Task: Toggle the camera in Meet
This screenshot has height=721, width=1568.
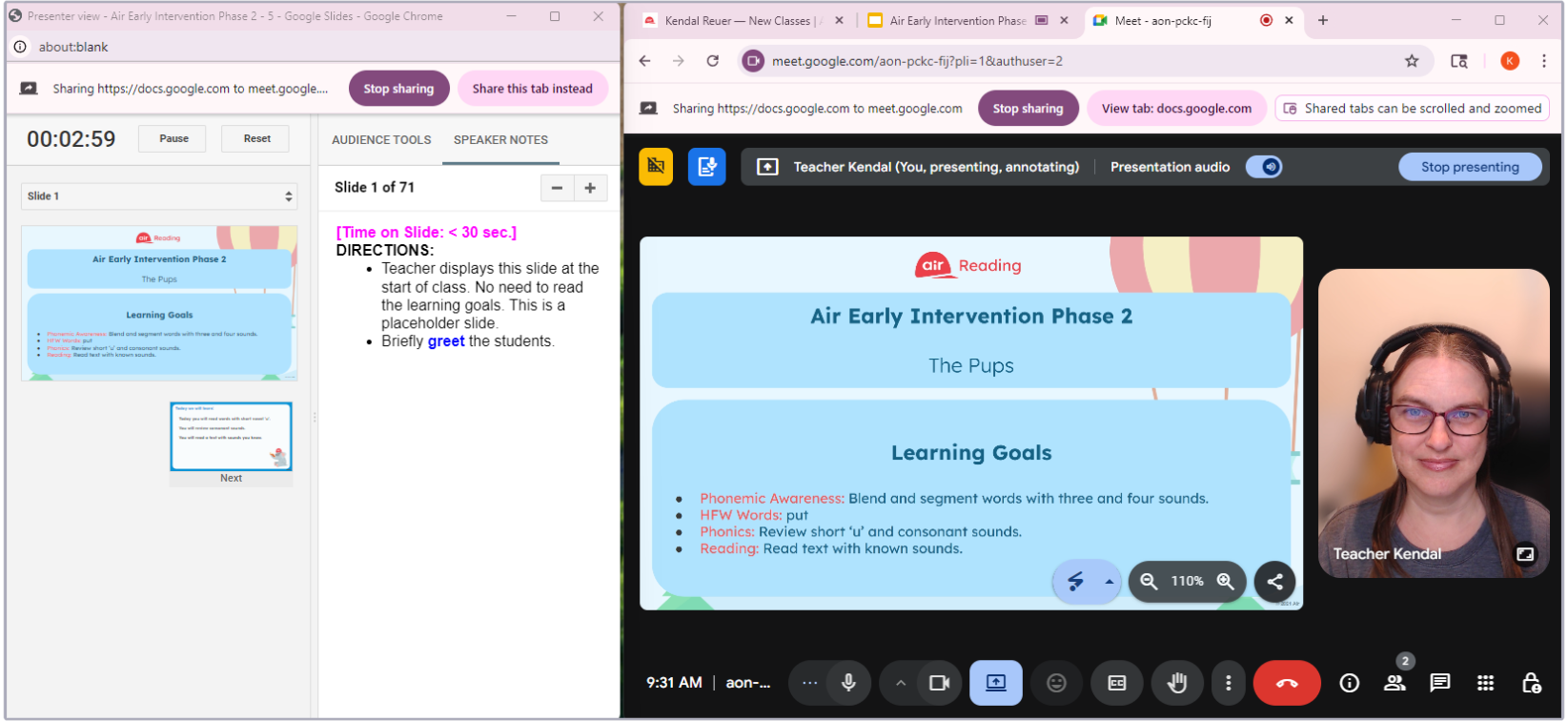Action: point(939,683)
